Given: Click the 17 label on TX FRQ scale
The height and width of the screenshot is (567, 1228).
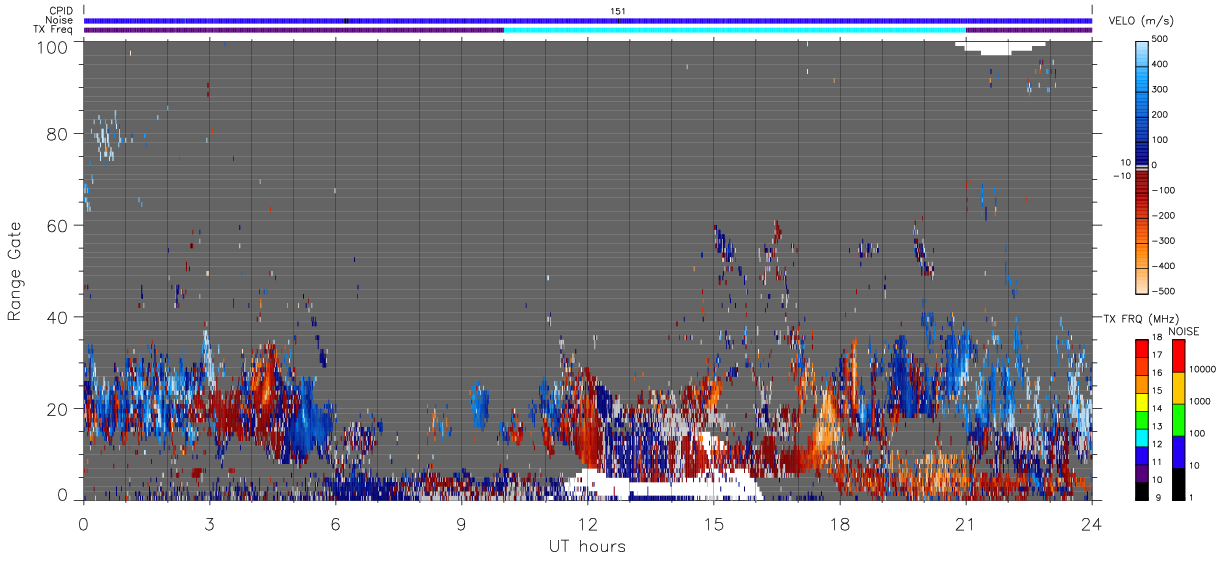Looking at the screenshot, I should click(x=1159, y=356).
